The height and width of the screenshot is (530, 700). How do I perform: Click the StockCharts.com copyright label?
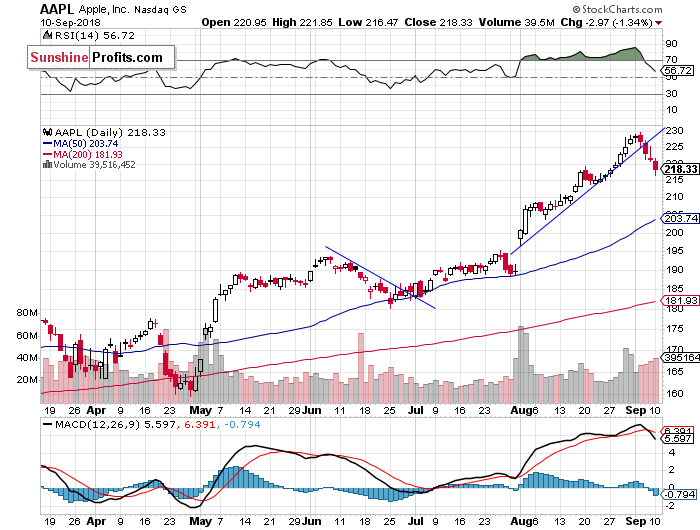617,9
